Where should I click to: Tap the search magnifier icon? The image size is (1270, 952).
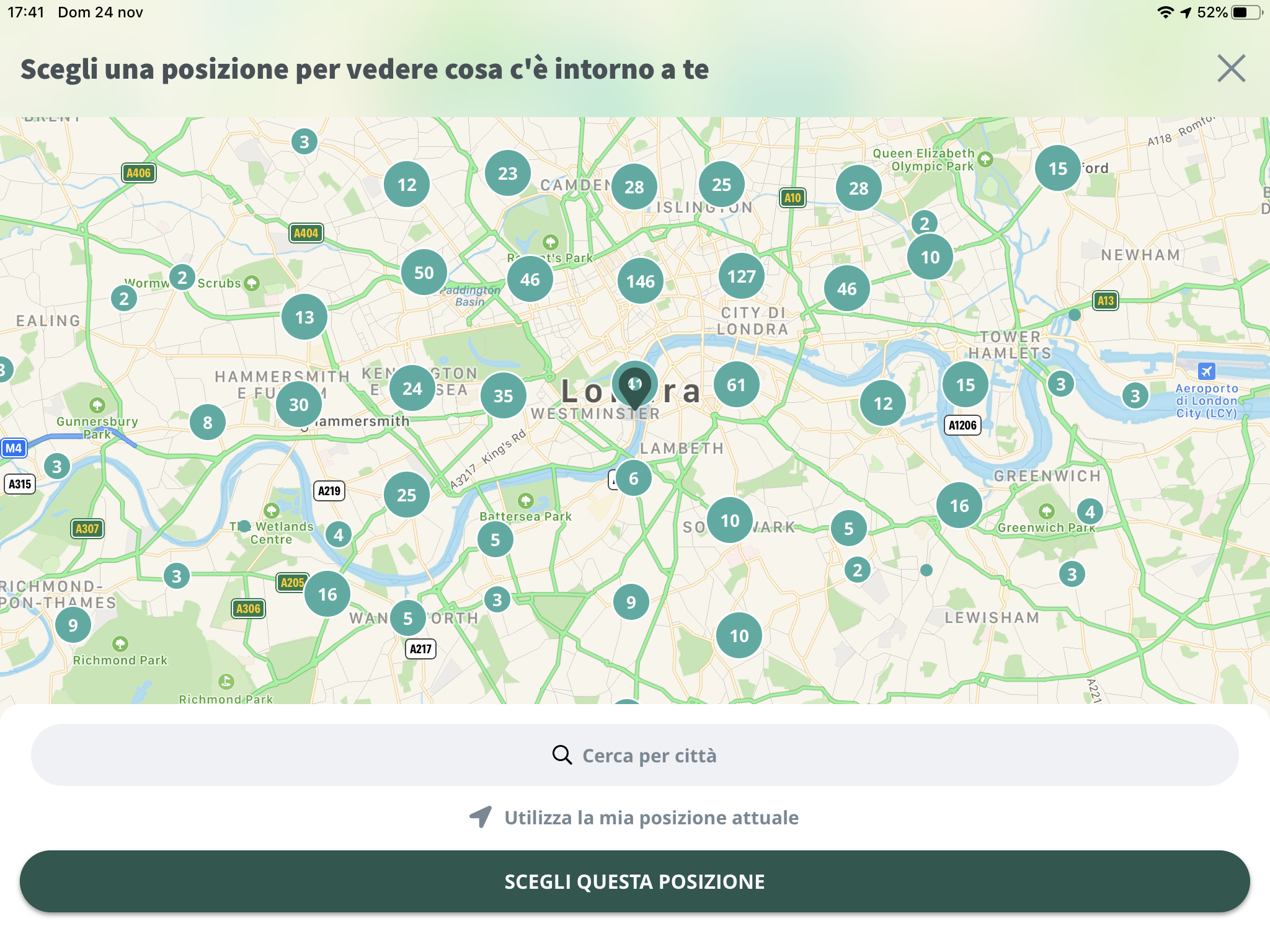[x=562, y=755]
